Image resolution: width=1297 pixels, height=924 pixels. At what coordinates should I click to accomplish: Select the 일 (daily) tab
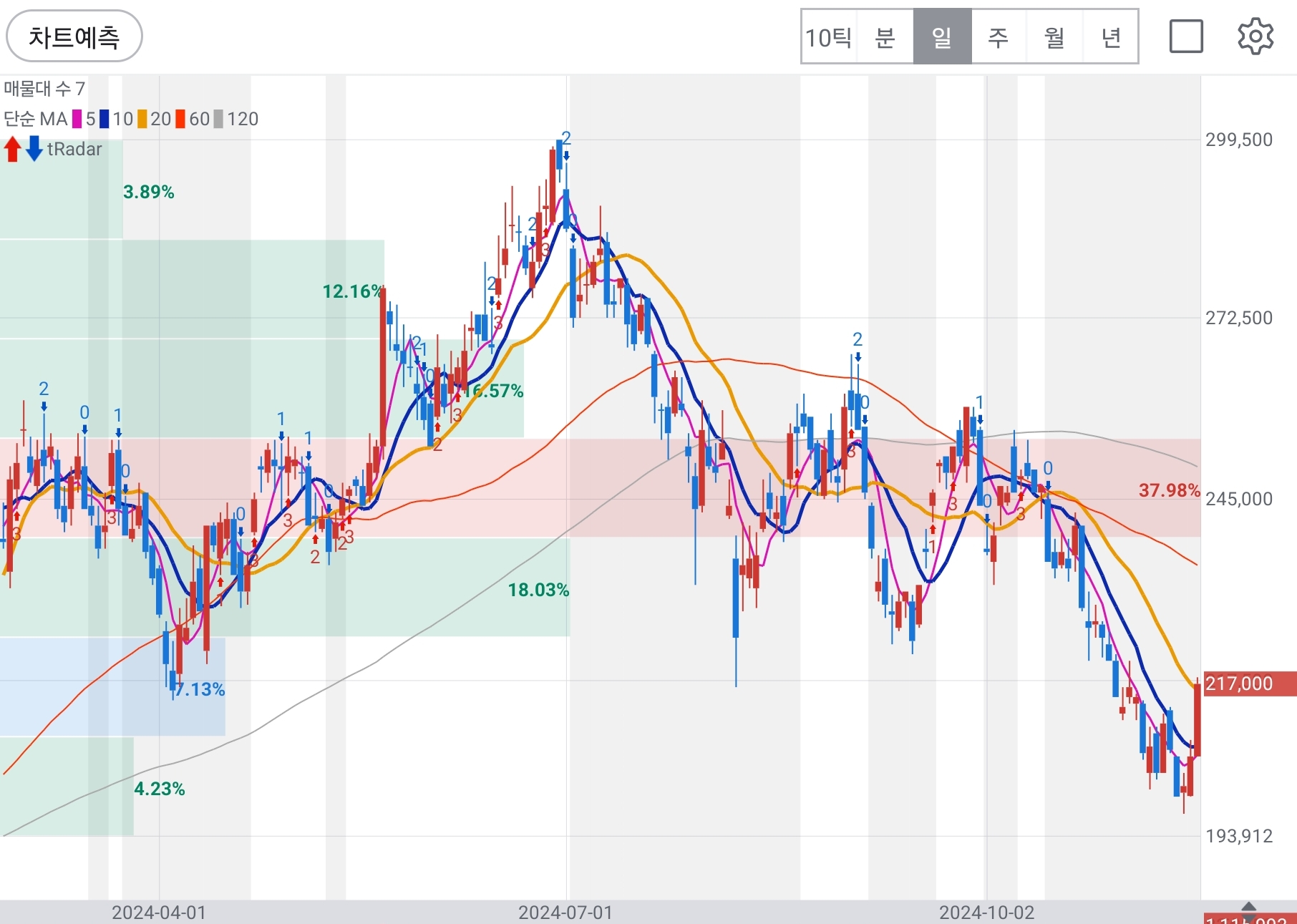click(x=942, y=37)
